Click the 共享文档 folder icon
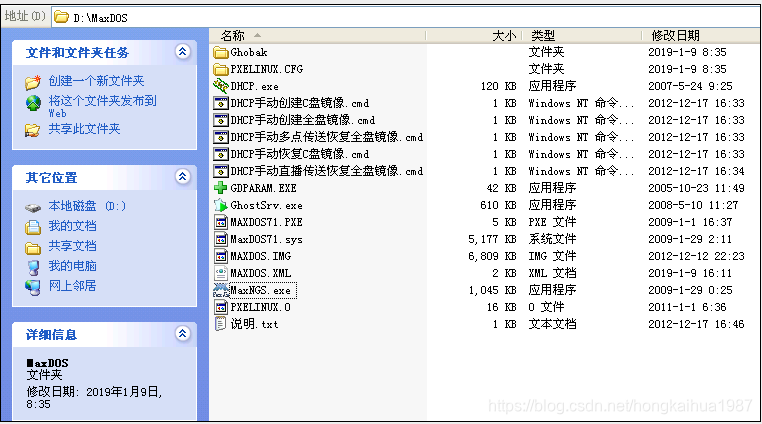 [33, 248]
